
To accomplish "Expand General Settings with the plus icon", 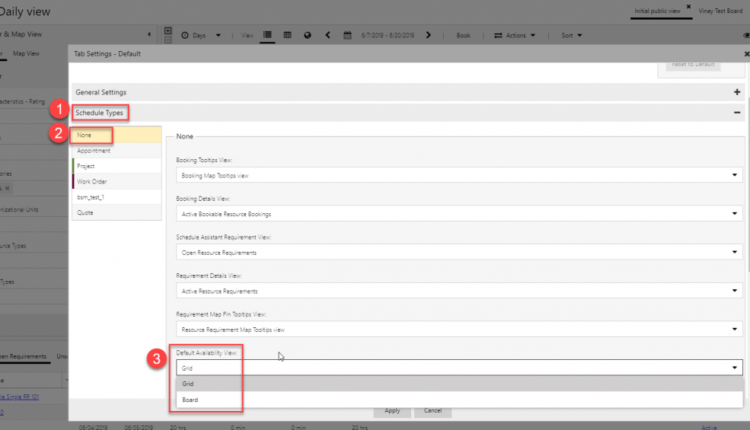I will tap(736, 91).
